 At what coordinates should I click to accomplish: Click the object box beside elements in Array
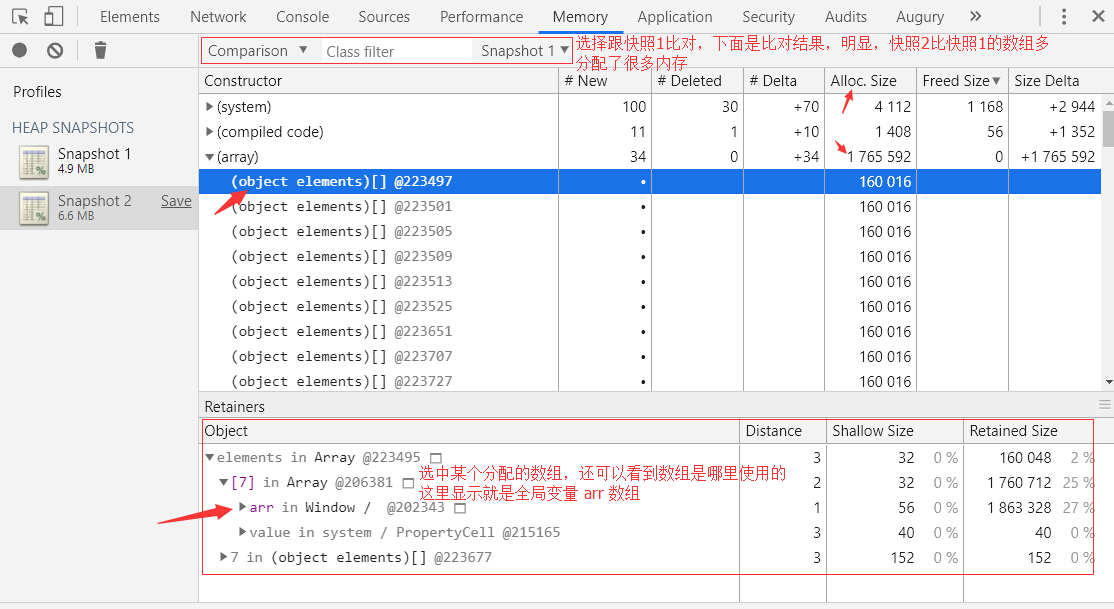click(x=436, y=457)
